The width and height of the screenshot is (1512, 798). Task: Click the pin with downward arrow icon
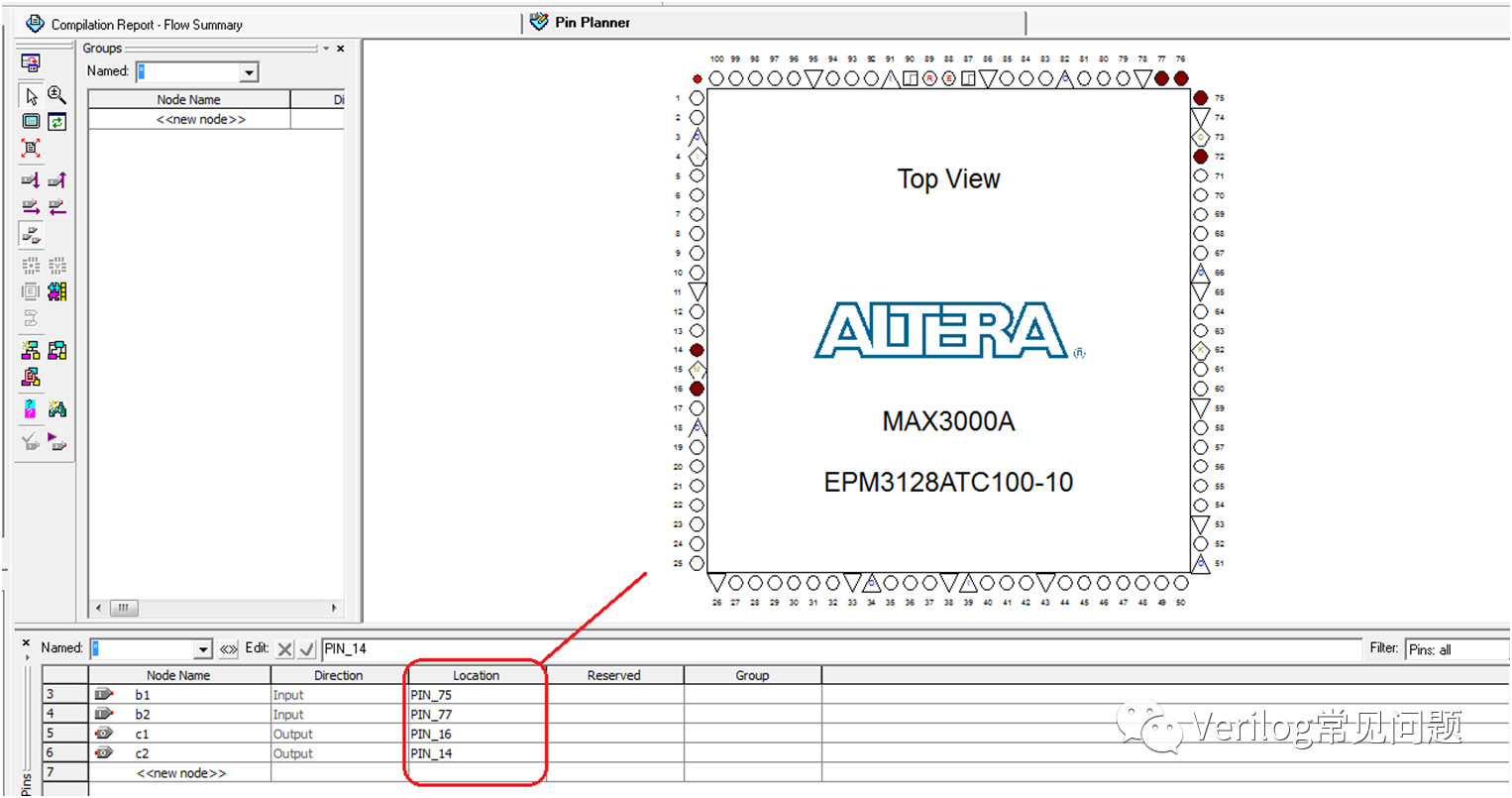click(x=31, y=180)
